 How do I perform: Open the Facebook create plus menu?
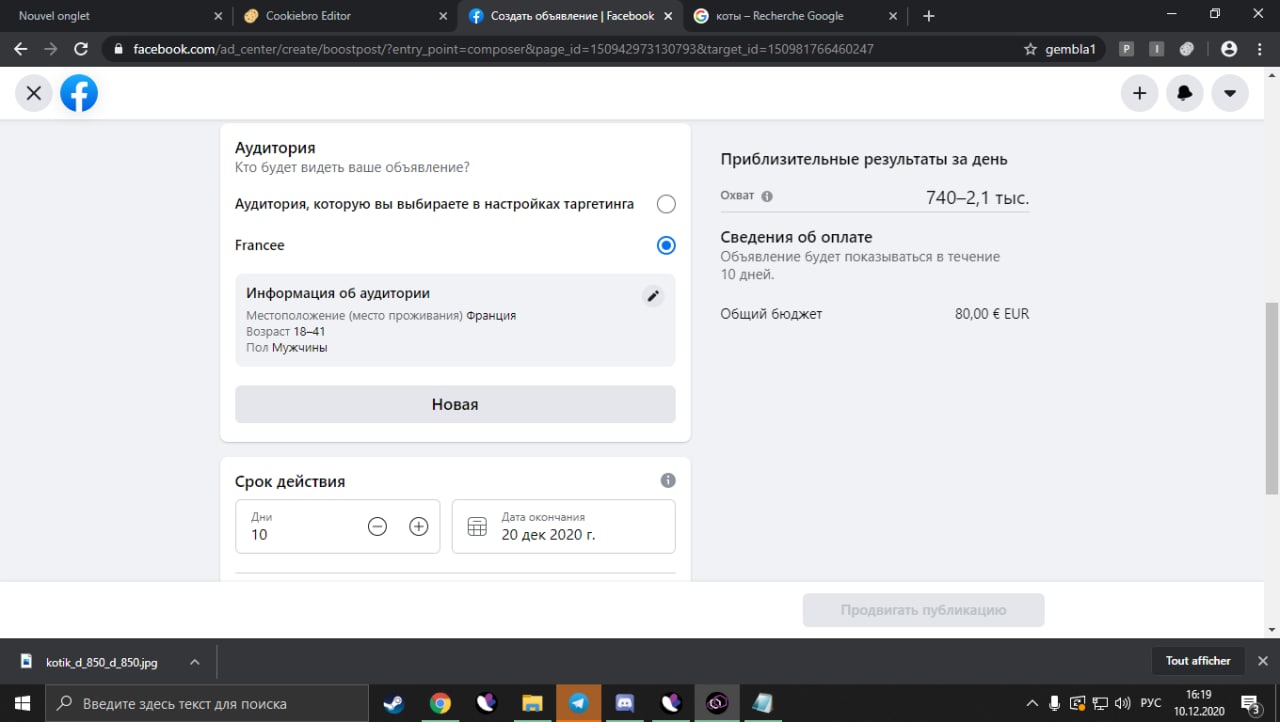coord(1139,93)
